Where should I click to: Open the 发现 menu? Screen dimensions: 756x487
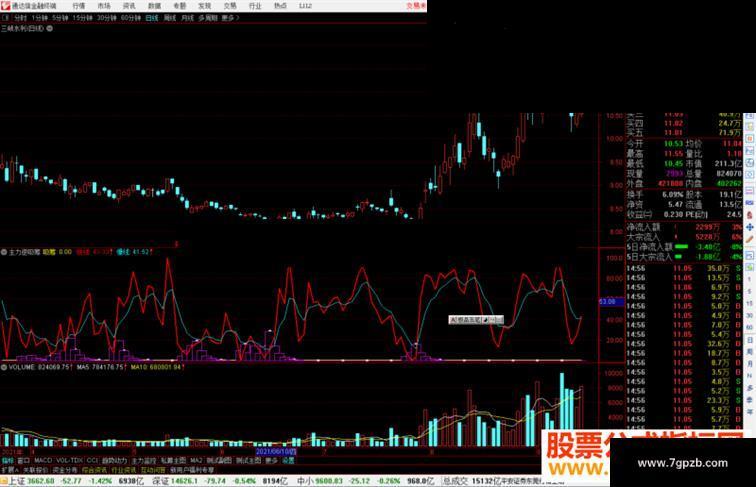(204, 6)
